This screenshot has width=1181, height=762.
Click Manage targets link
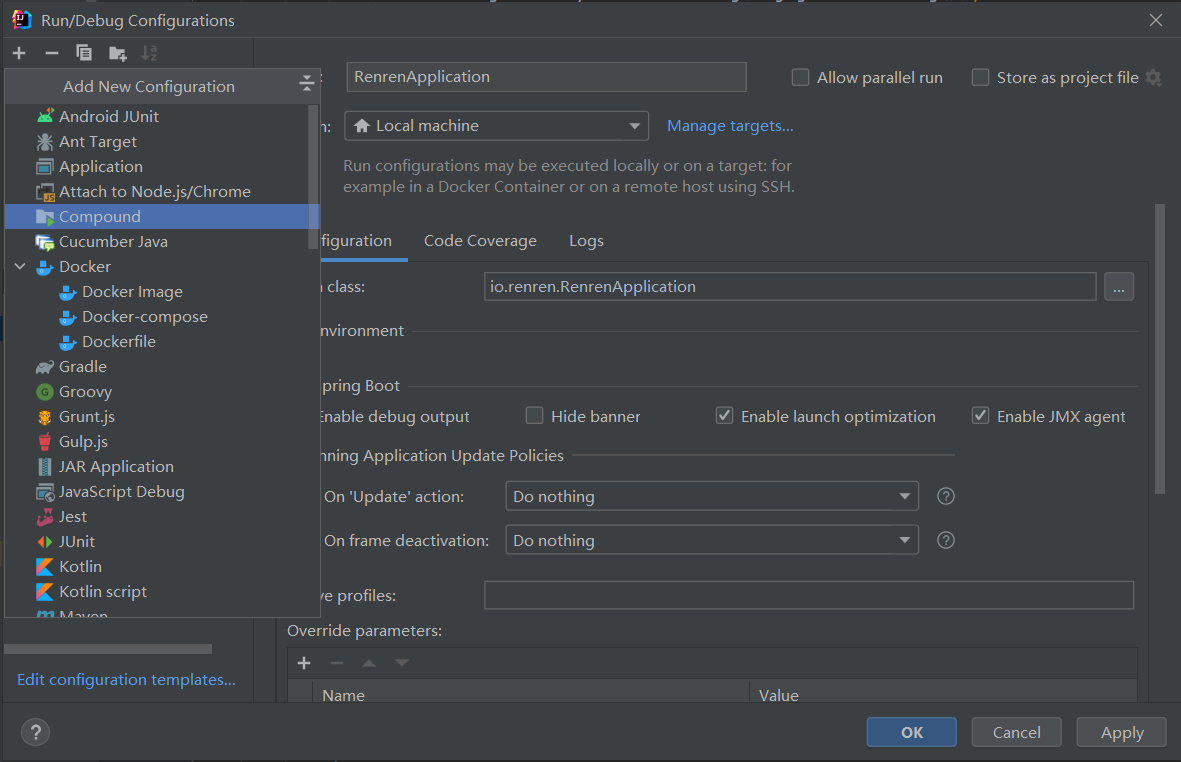[730, 126]
